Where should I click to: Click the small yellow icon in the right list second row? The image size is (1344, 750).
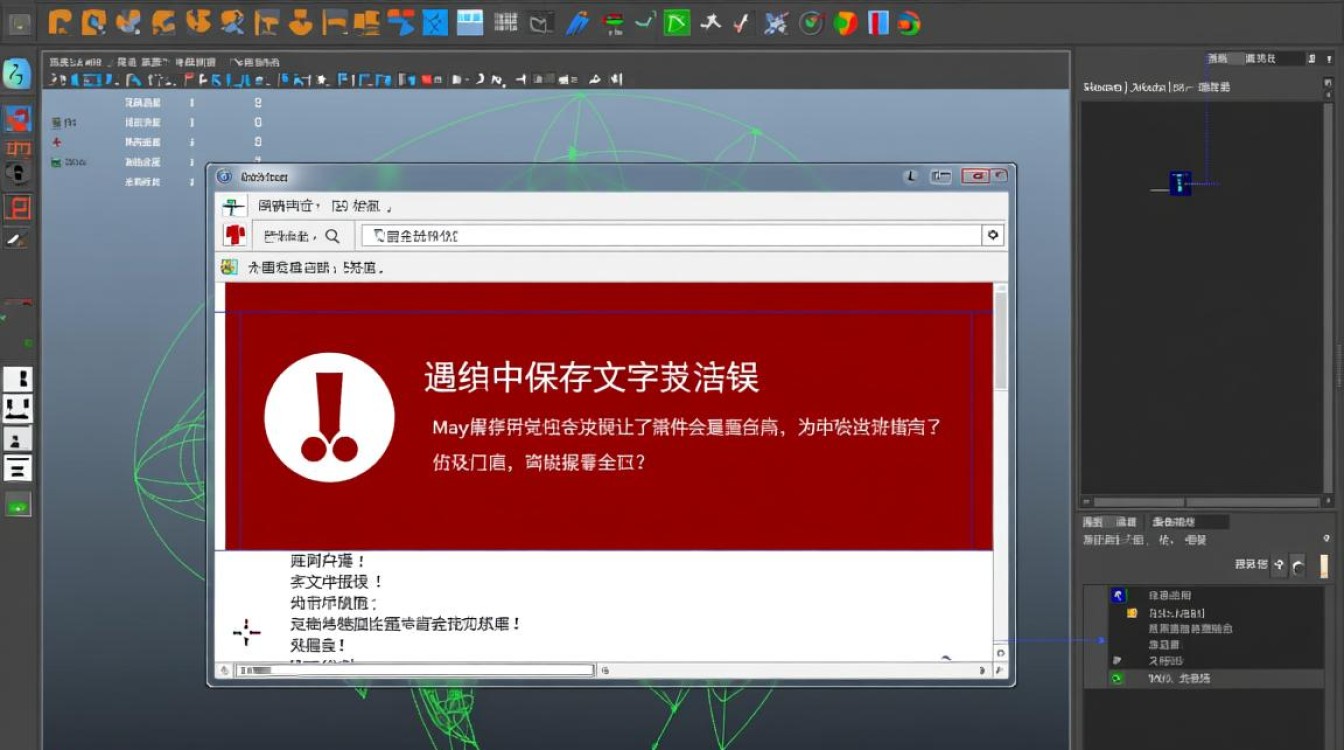click(1132, 612)
